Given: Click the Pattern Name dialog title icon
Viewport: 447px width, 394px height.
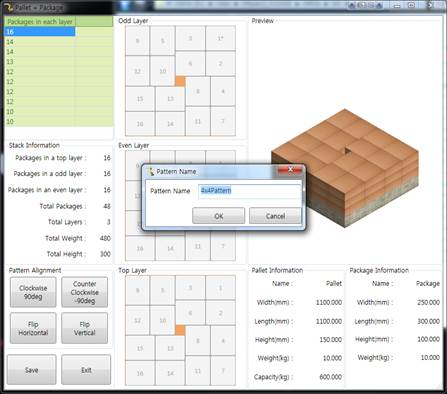Looking at the screenshot, I should 151,171.
